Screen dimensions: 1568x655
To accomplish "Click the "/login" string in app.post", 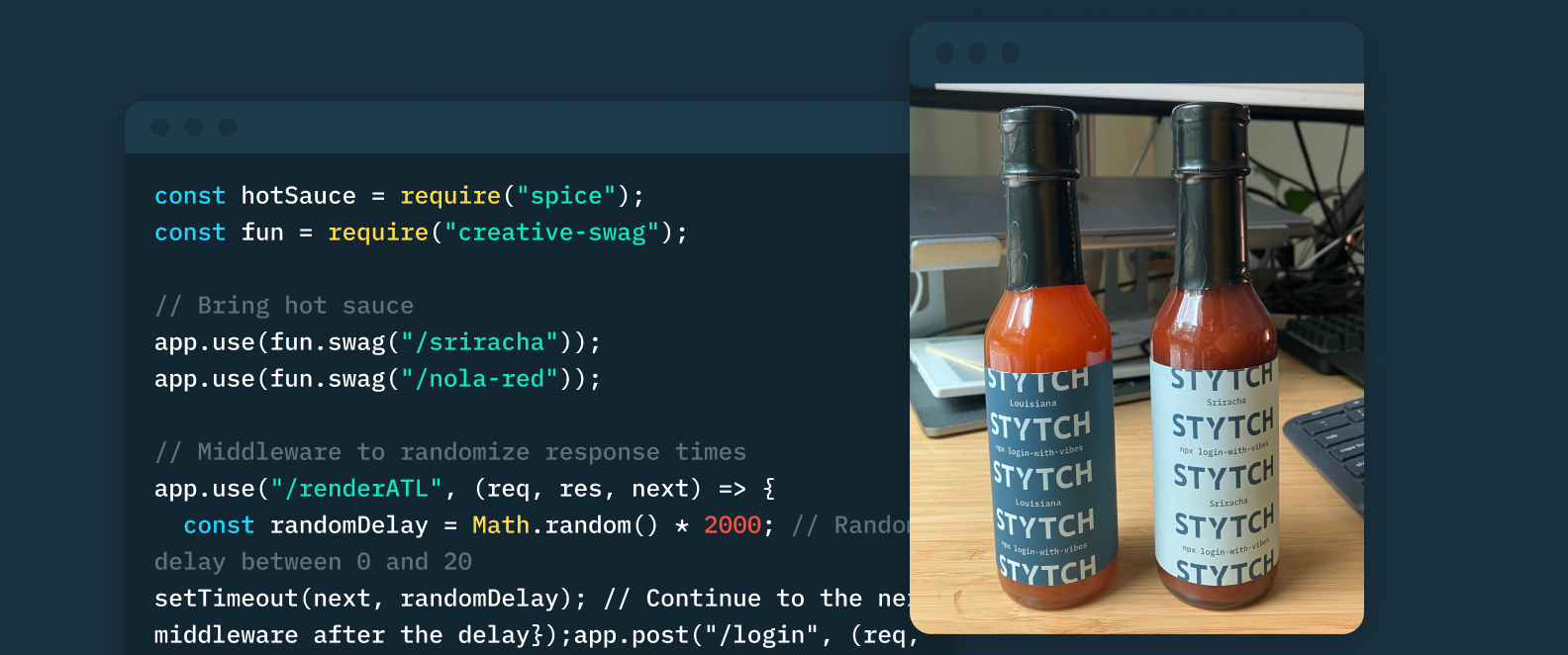I will point(761,635).
